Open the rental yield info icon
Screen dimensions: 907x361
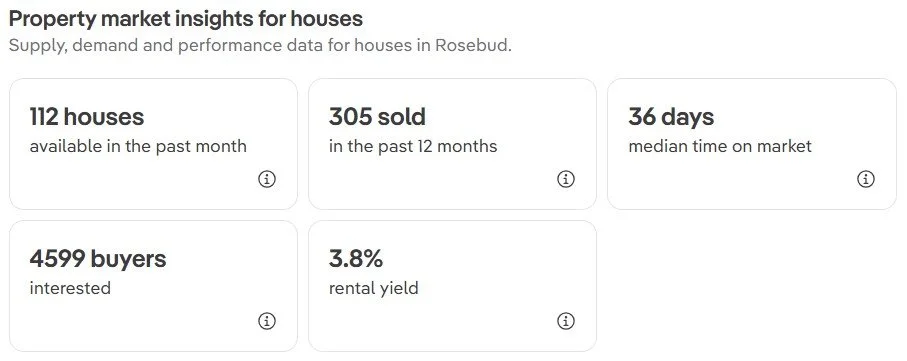point(566,321)
